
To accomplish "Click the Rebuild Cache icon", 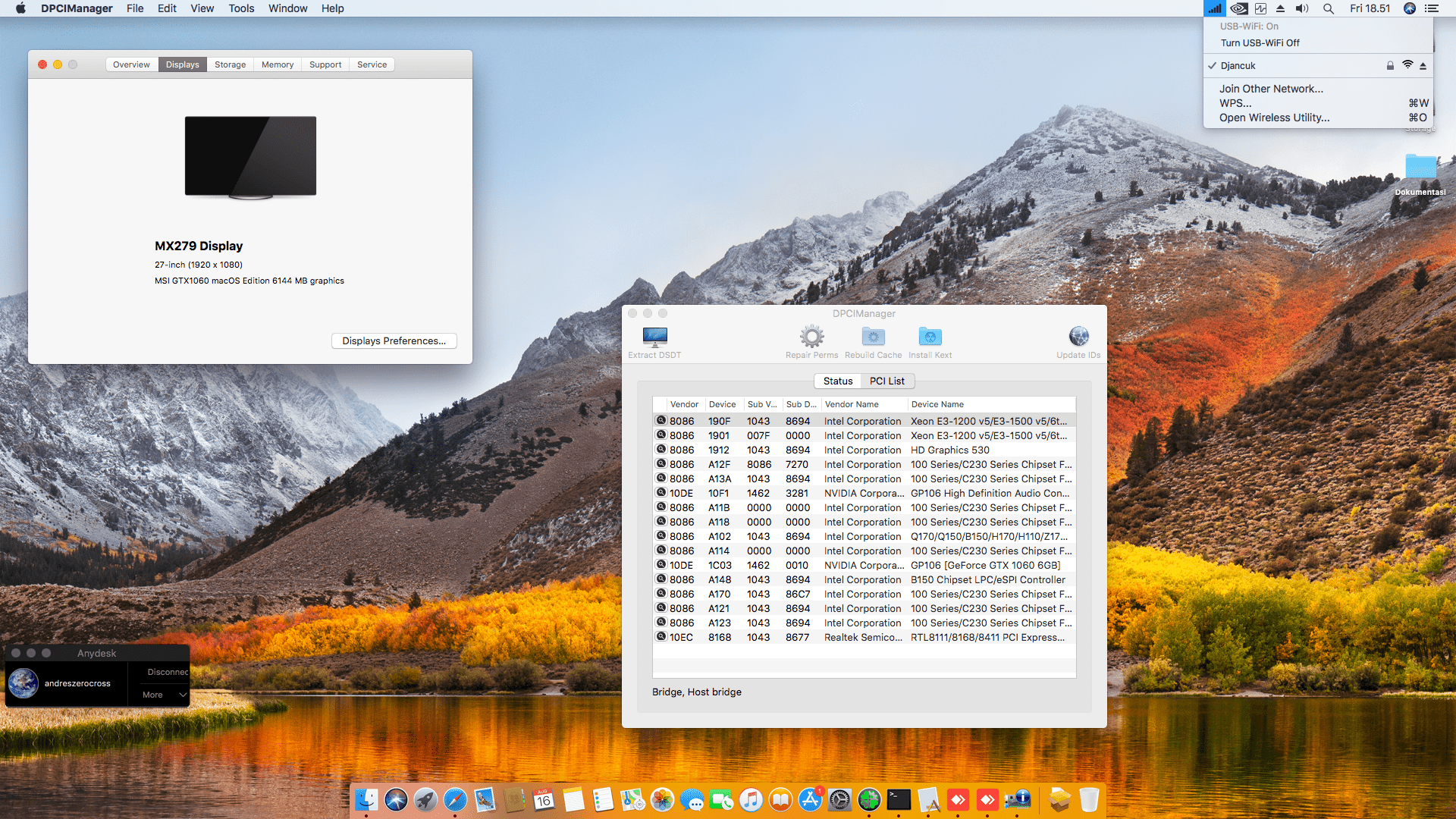I will pyautogui.click(x=873, y=337).
